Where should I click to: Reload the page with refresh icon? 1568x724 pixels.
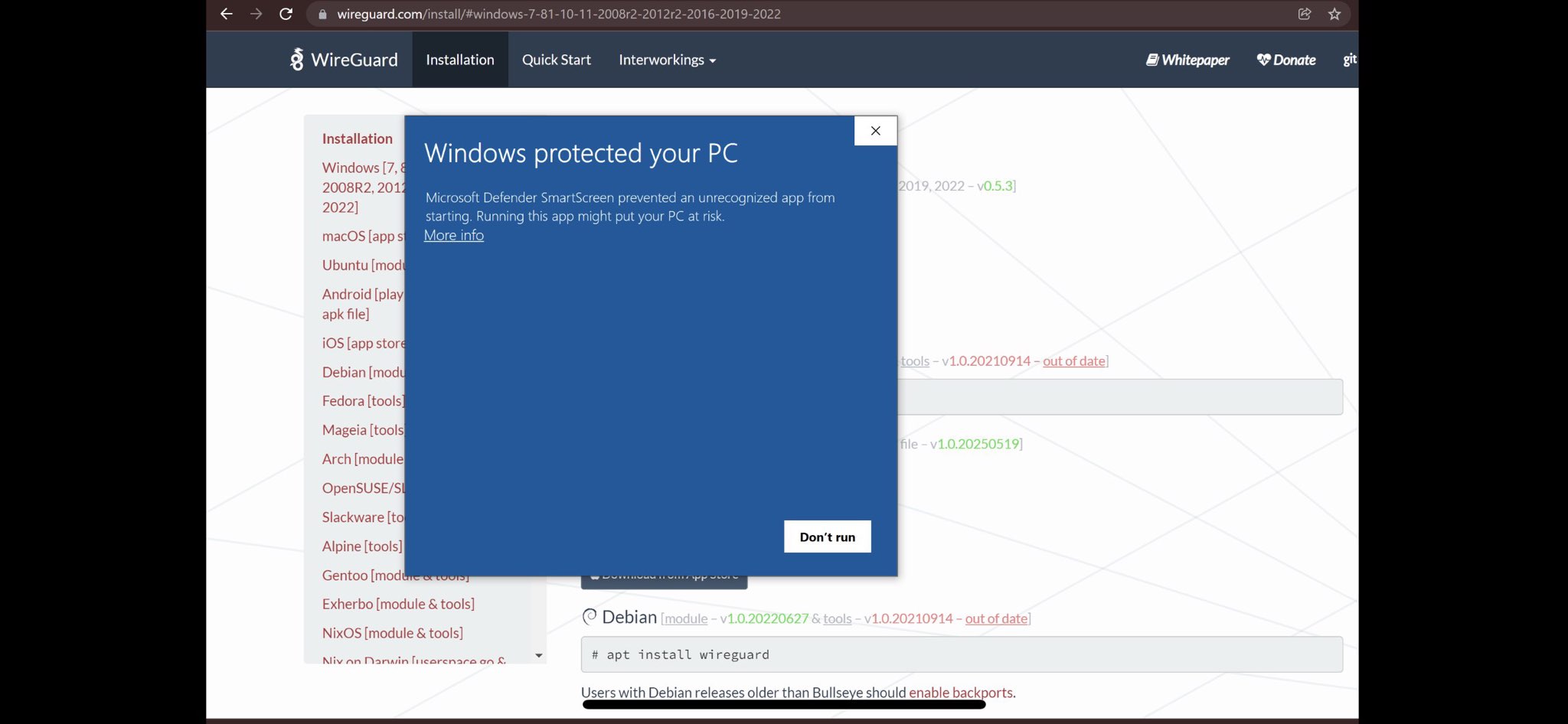pos(286,14)
